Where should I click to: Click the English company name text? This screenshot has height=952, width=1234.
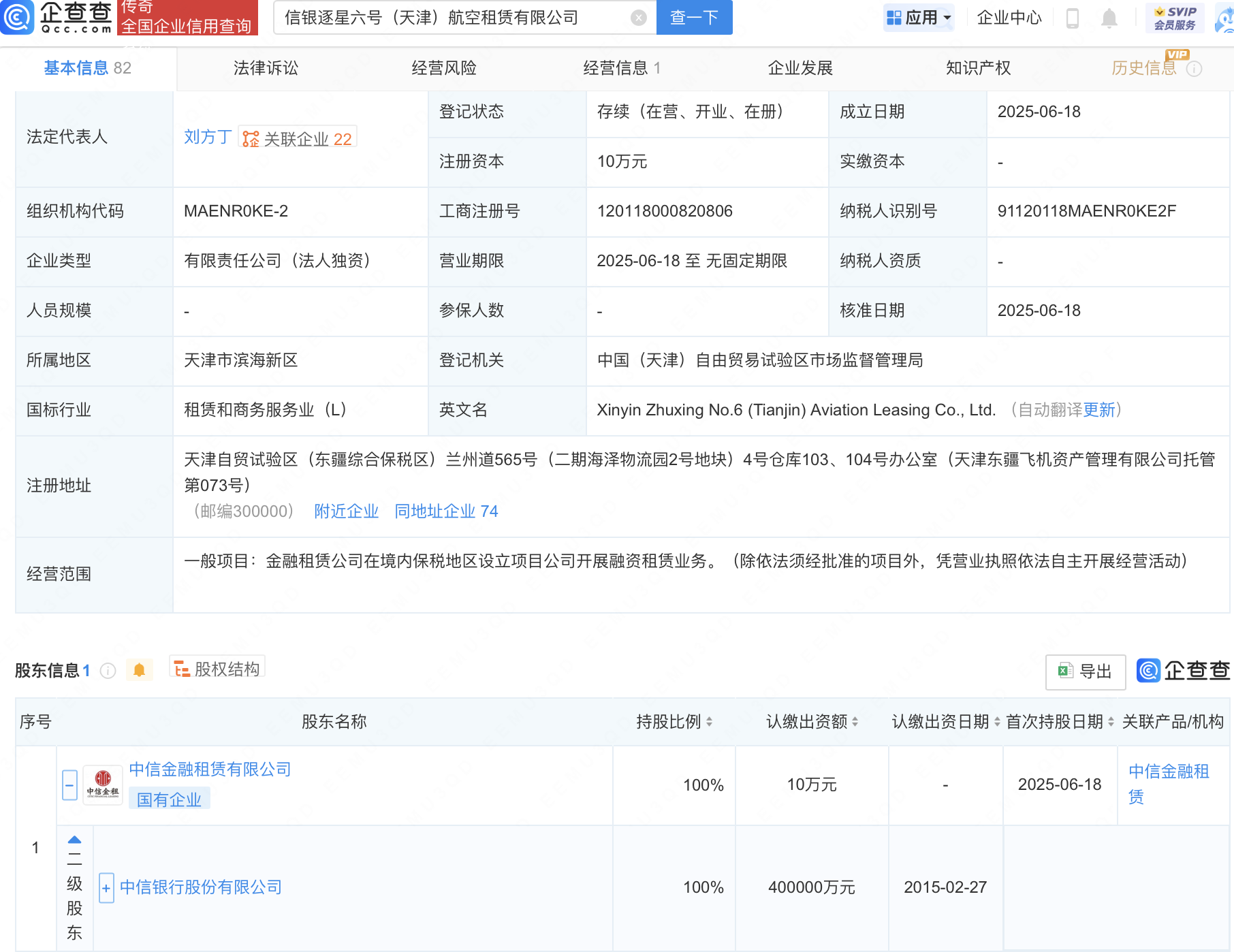tap(796, 410)
